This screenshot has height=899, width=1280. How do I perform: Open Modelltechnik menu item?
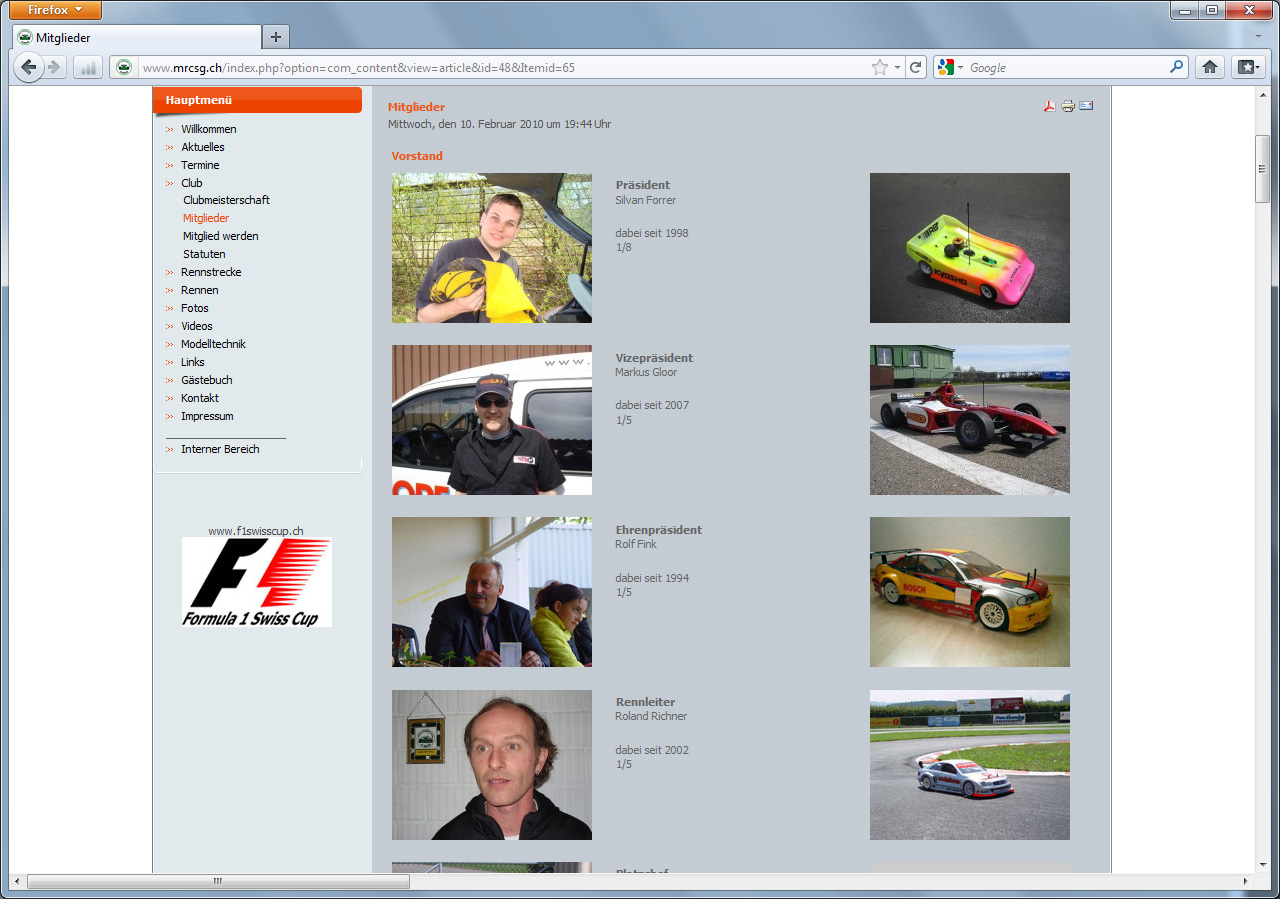point(213,344)
